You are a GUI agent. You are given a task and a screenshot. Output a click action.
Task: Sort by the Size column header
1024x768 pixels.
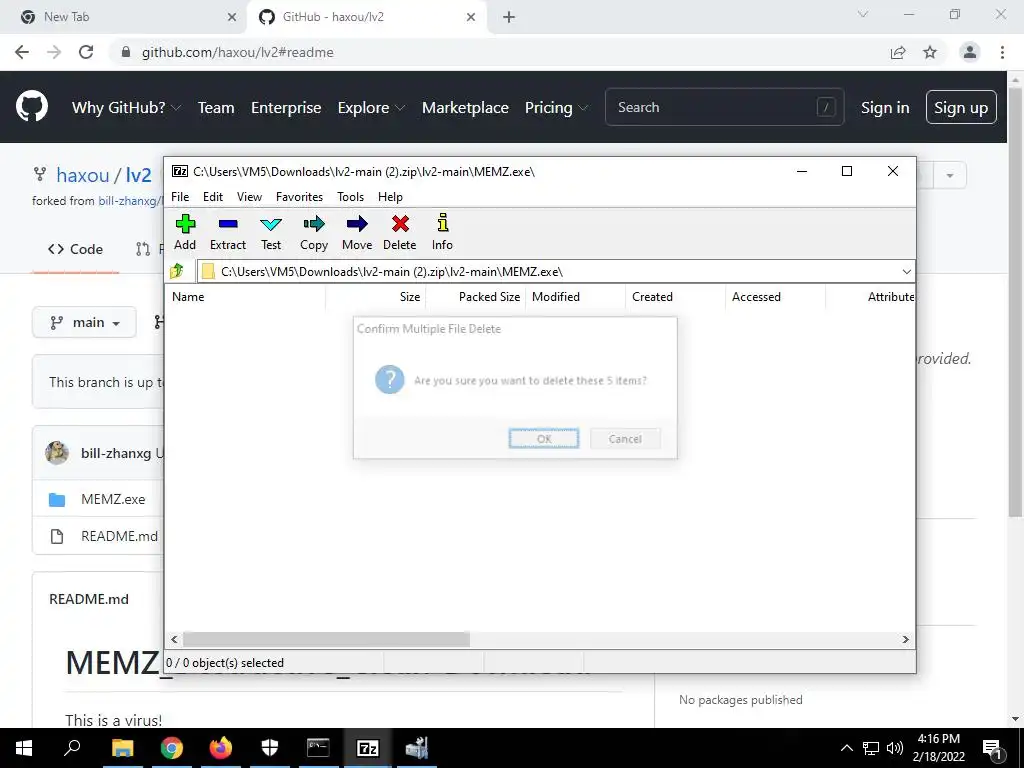376,296
